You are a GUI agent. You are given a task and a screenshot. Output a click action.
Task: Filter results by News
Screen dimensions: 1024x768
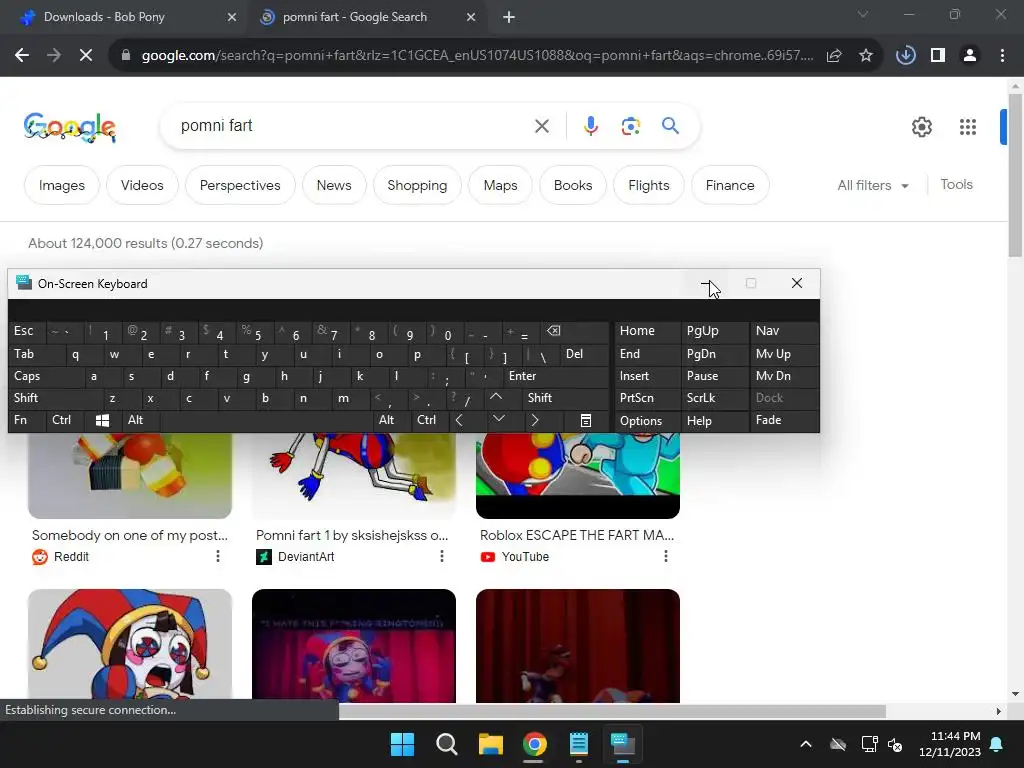click(334, 185)
